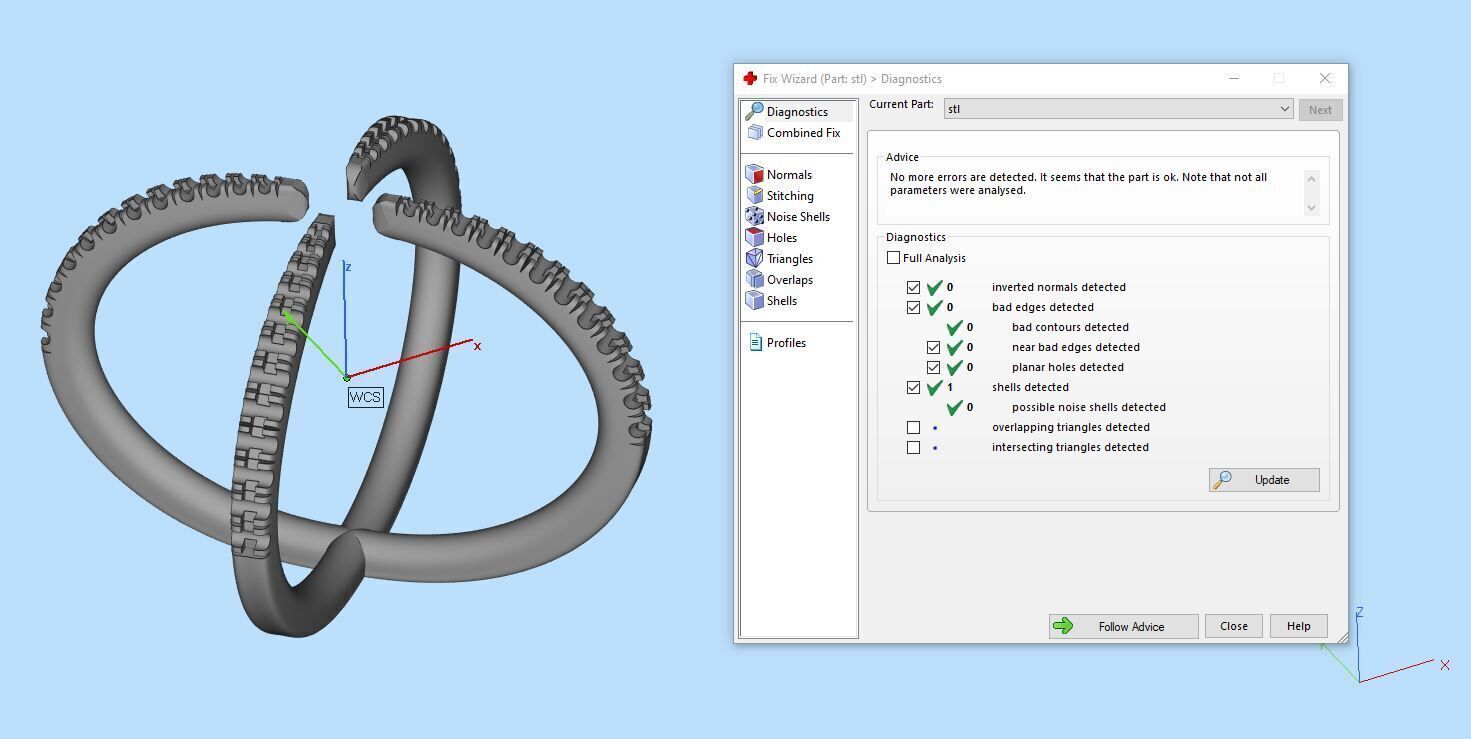Click the Advice box scroll down arrow
This screenshot has height=739, width=1471.
coord(1312,208)
